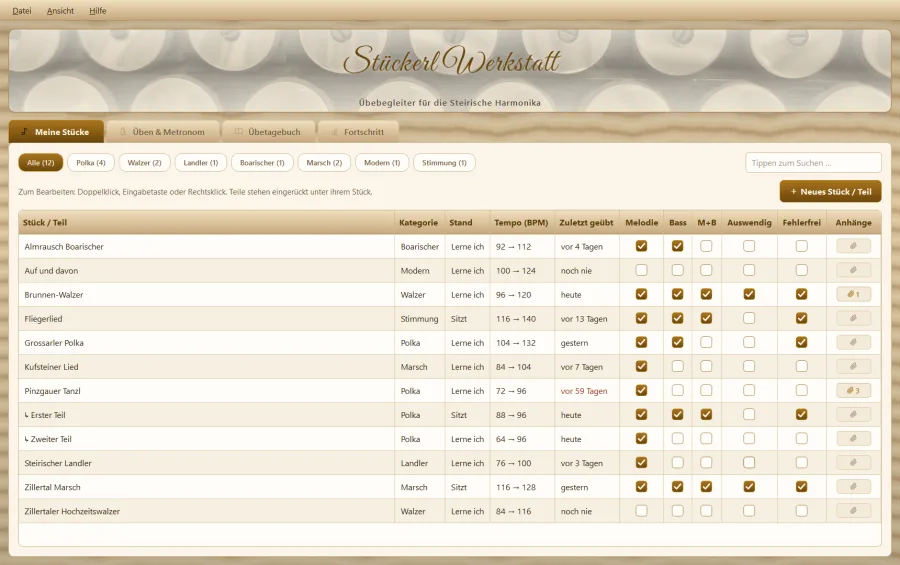Open attachments for Zillertal Marsch
Viewport: 900px width, 565px height.
(854, 487)
